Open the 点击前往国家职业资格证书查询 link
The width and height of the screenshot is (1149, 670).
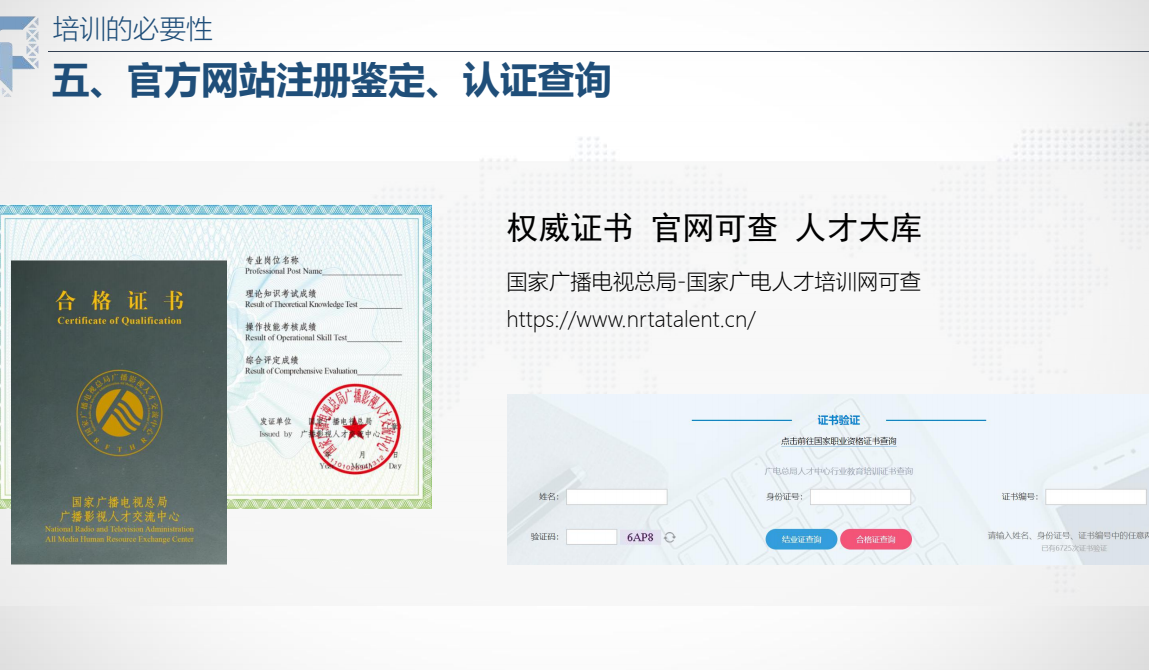click(838, 441)
